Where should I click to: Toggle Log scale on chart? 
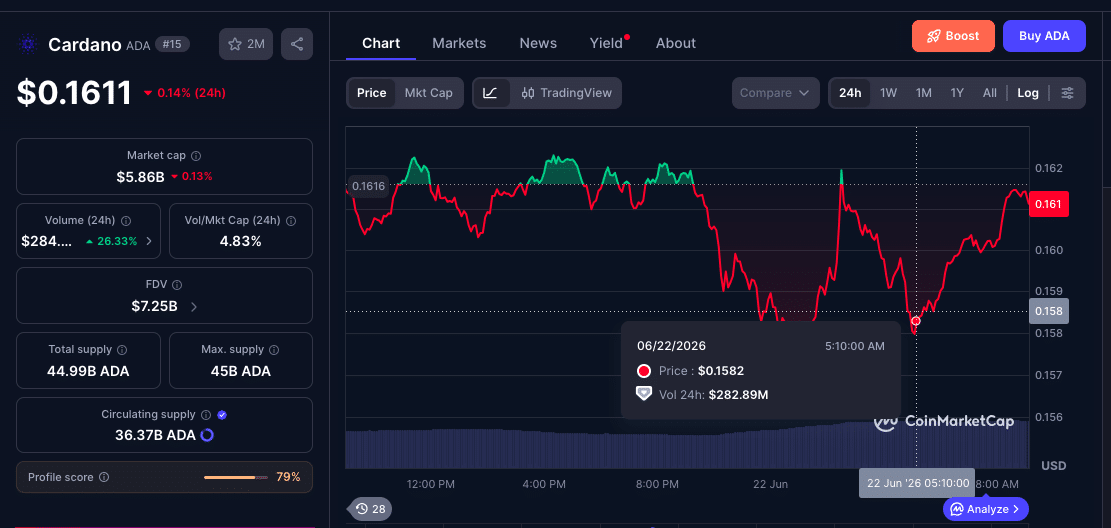1028,93
